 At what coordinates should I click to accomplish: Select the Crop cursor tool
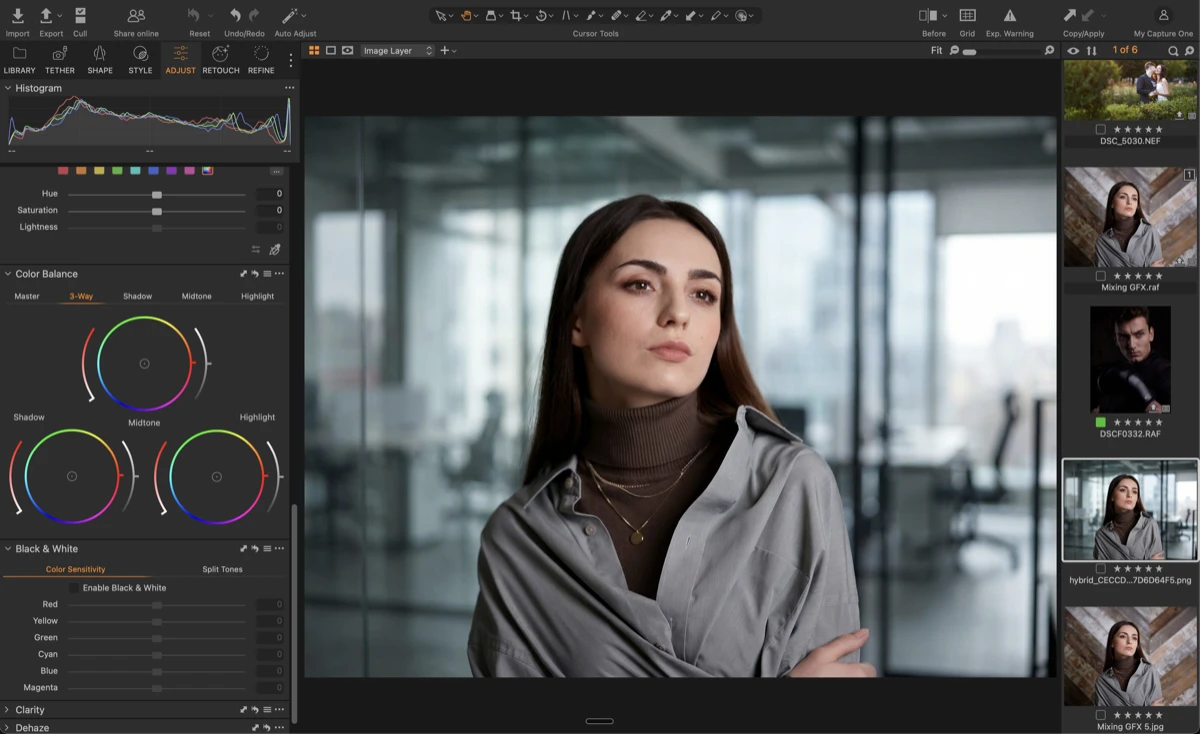click(x=518, y=15)
